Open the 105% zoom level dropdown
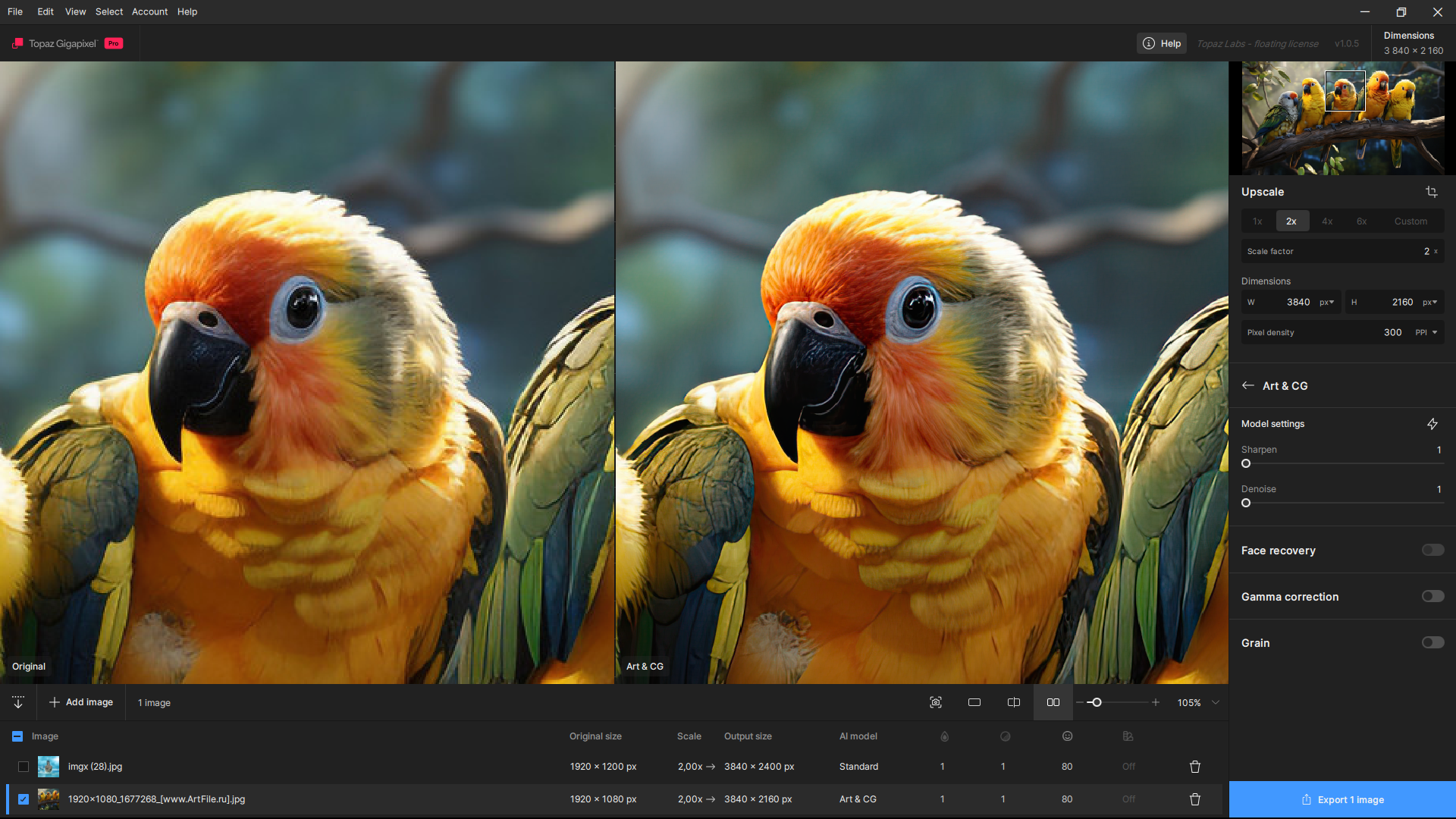The height and width of the screenshot is (819, 1456). [1216, 702]
